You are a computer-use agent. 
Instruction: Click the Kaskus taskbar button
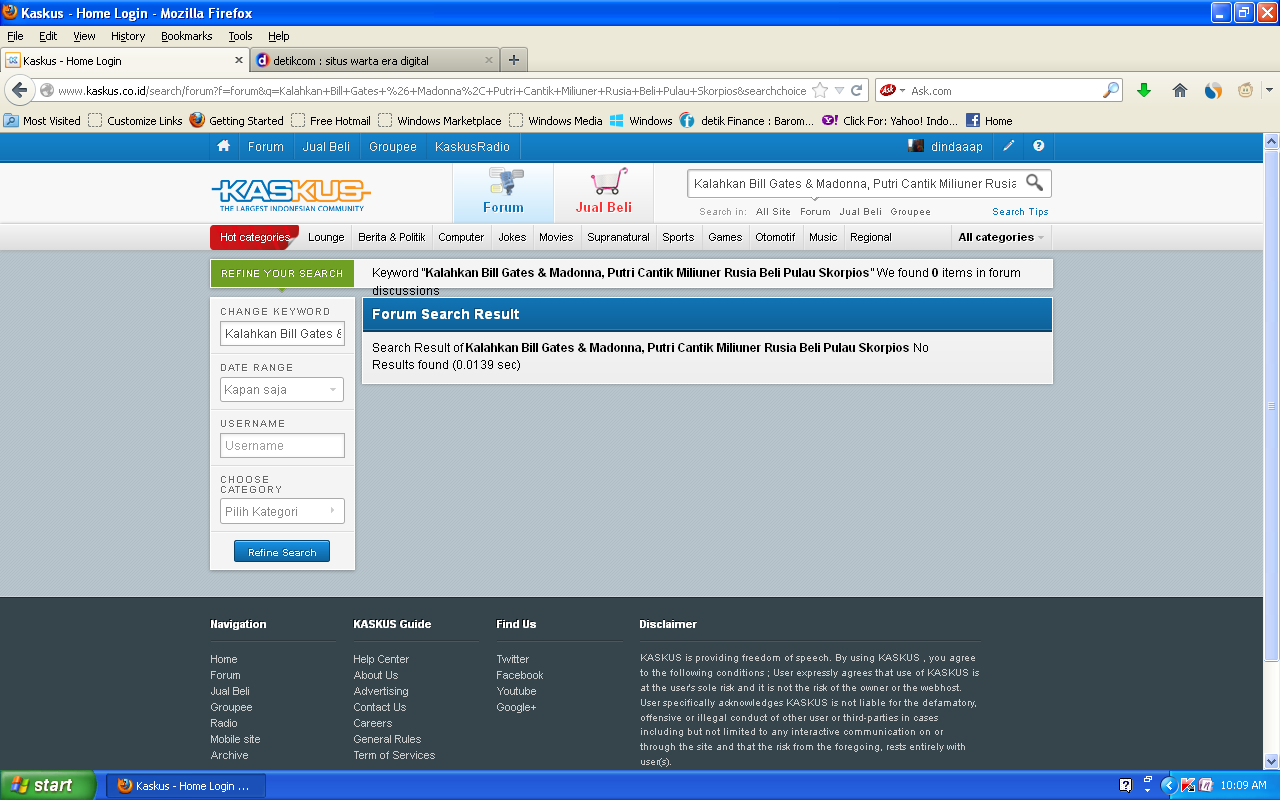tap(185, 786)
